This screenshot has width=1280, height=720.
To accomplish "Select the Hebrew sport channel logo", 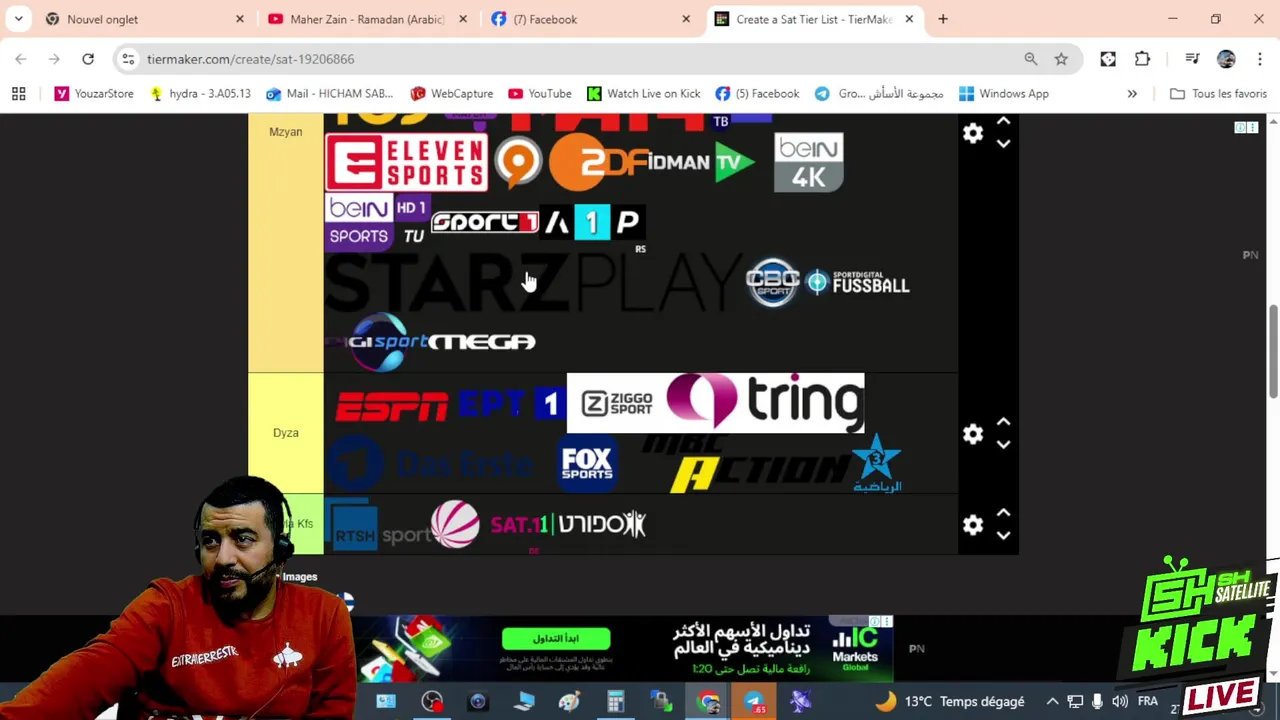I will point(600,524).
